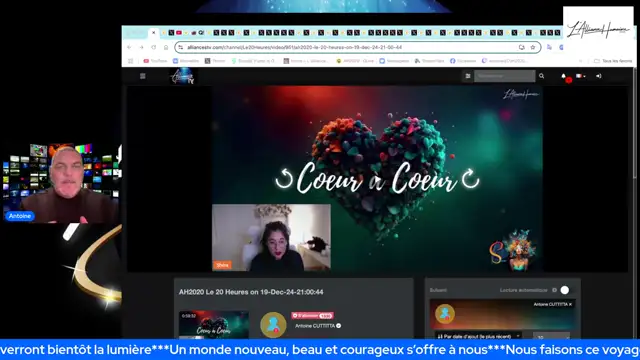Go back with browser back arrow

[129, 47]
